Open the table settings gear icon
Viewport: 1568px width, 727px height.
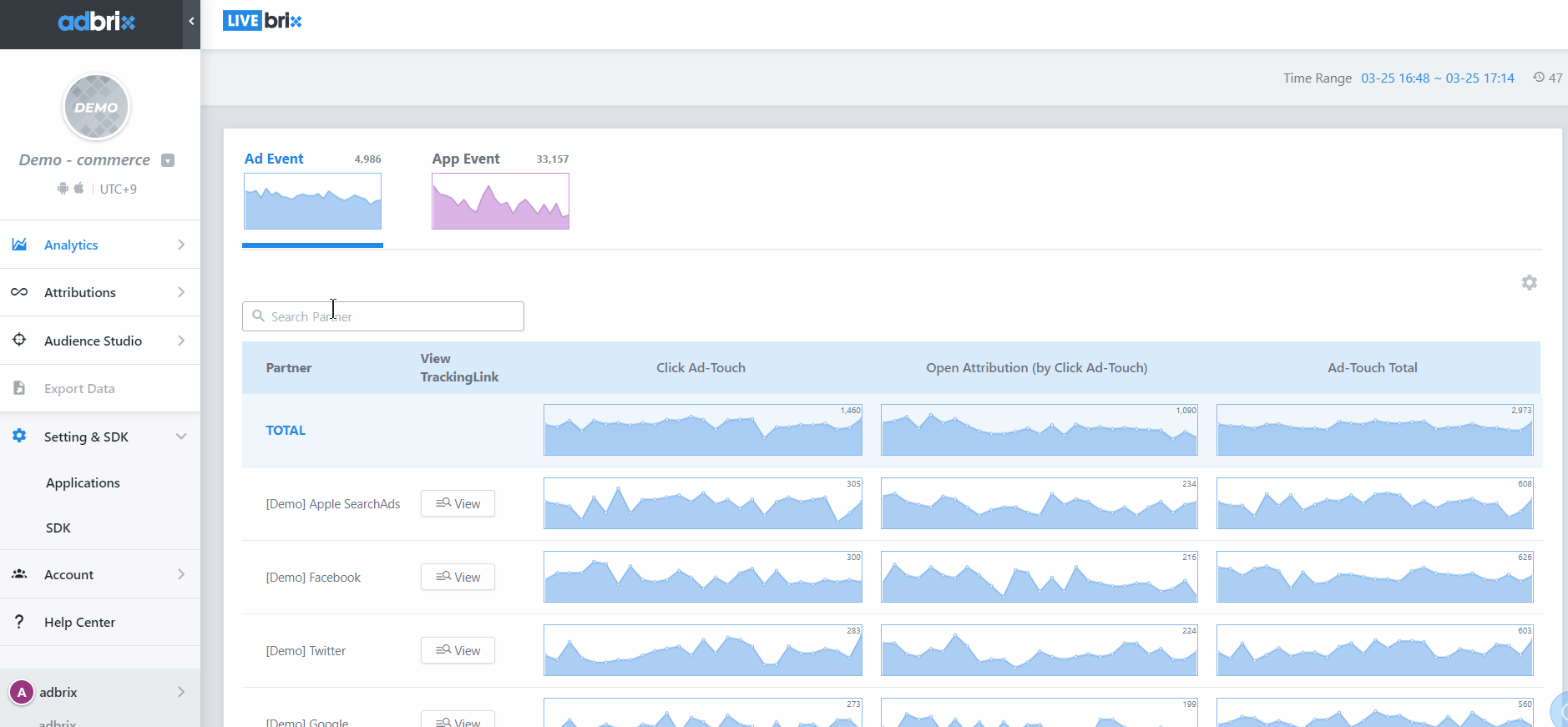1530,283
